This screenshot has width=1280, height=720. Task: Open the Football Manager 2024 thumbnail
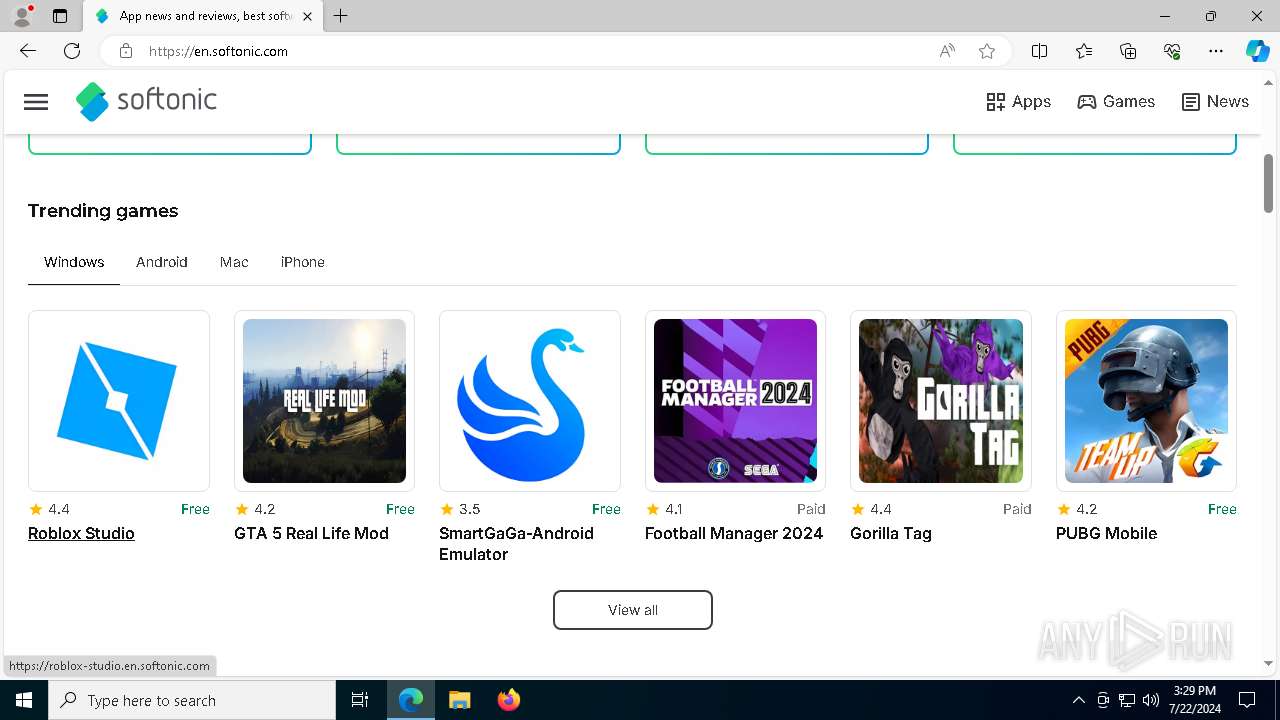tap(735, 401)
